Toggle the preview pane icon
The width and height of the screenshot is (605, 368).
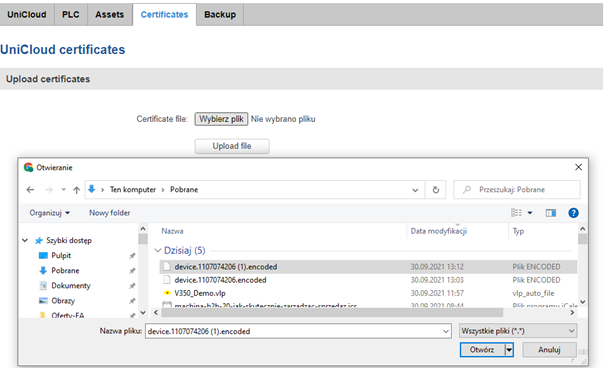pyautogui.click(x=551, y=213)
